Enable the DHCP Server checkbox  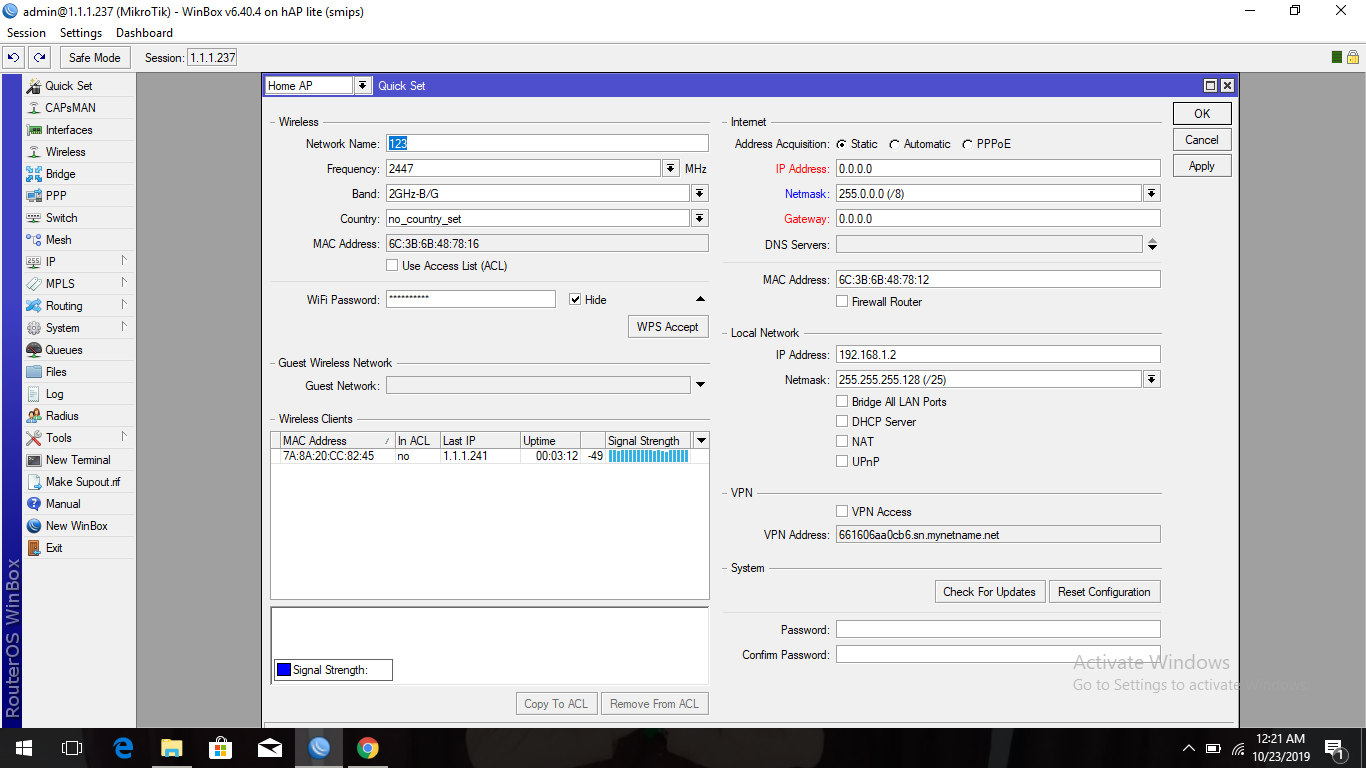point(842,421)
